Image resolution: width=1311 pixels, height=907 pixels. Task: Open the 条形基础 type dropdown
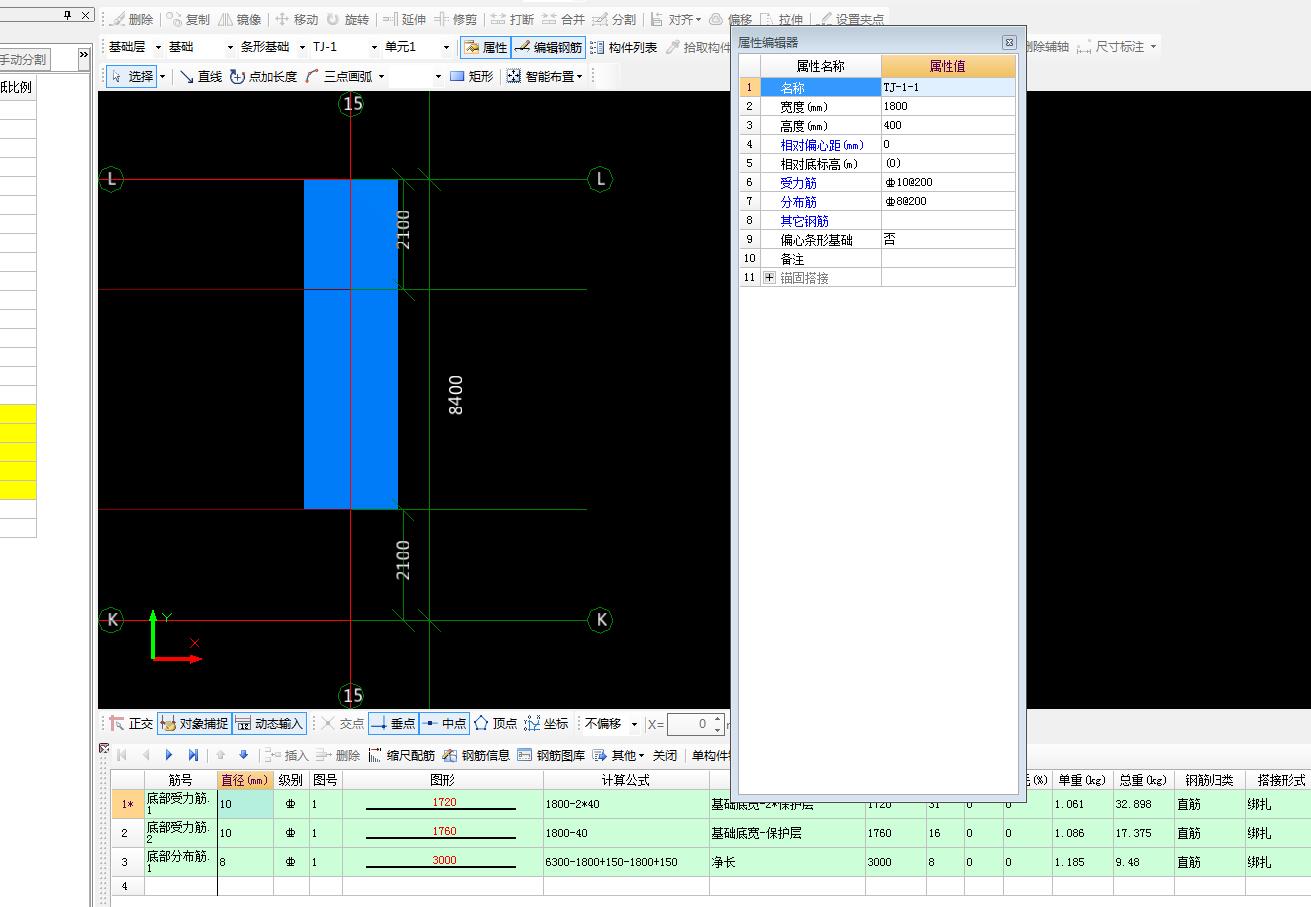[273, 47]
